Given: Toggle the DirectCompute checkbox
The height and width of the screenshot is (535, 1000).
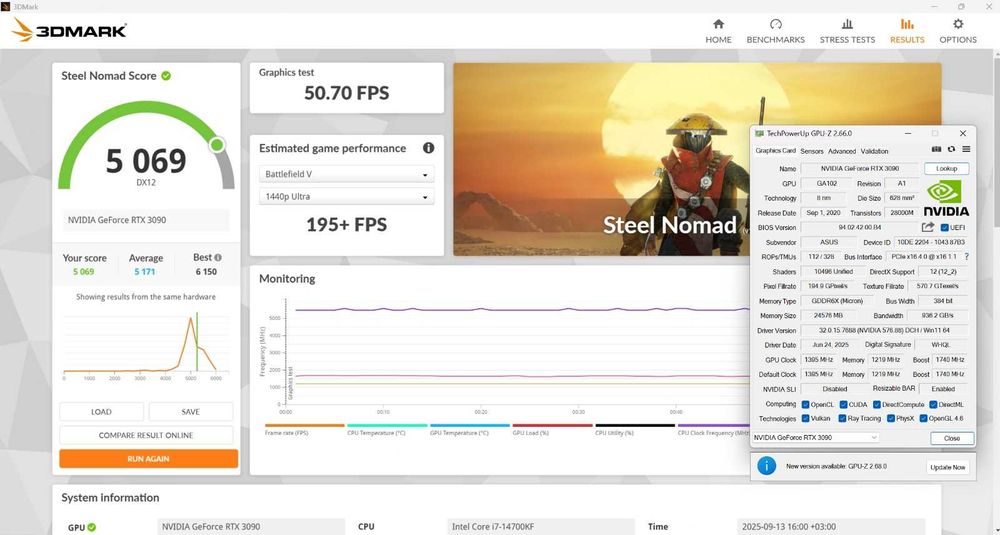Looking at the screenshot, I should coord(877,405).
